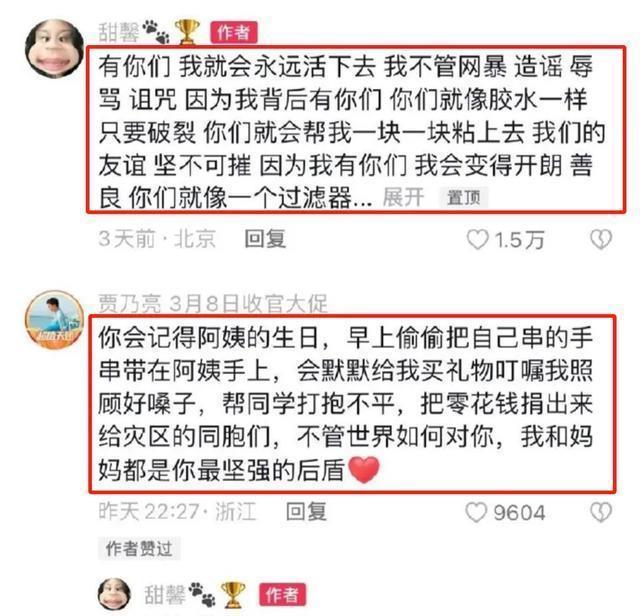
Task: Tap the 作者赞过 label
Action: (139, 548)
